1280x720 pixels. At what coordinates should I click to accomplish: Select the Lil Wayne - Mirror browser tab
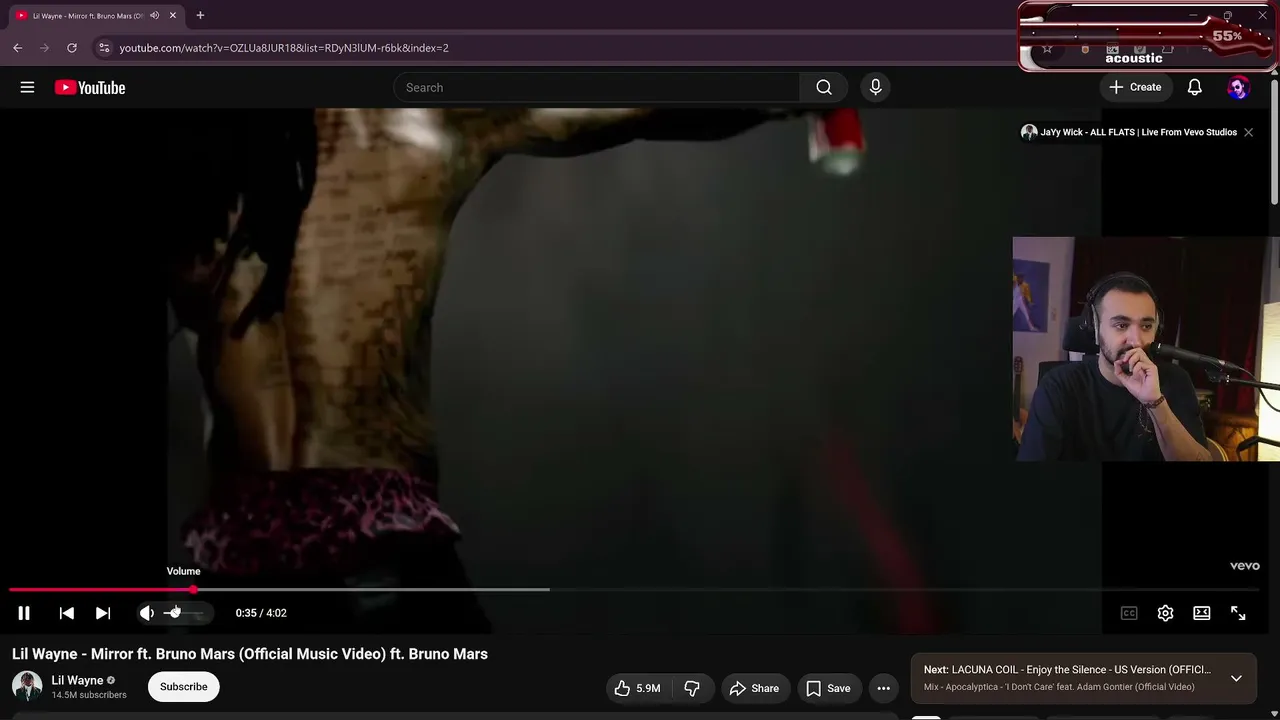click(96, 16)
